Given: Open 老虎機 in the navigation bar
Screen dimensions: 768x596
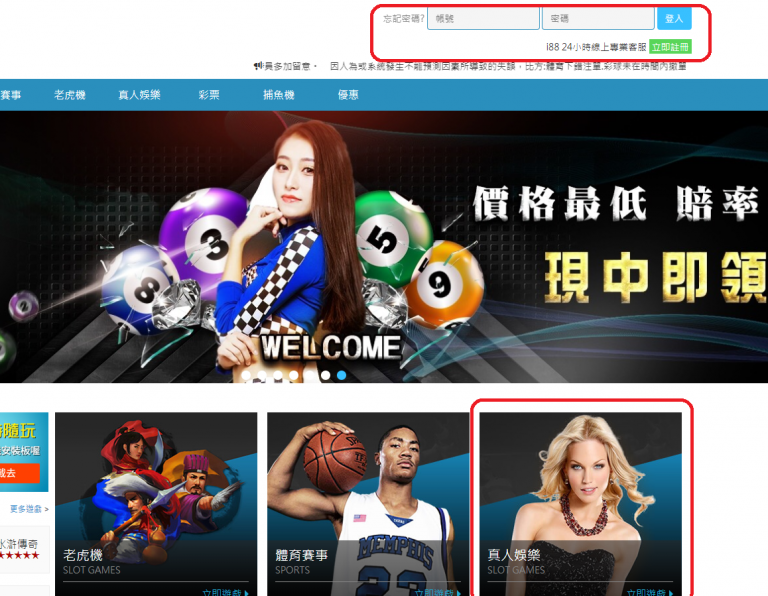Looking at the screenshot, I should point(70,95).
